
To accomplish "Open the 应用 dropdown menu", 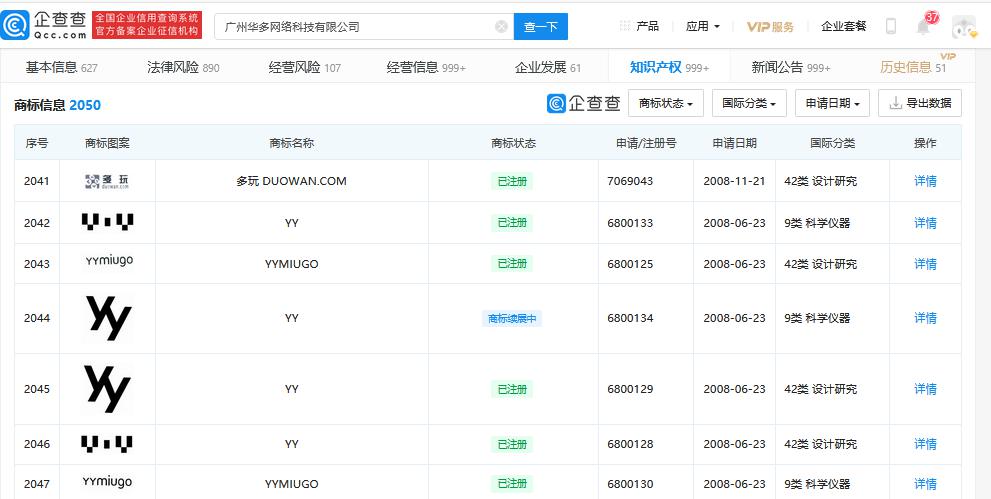I will pos(702,26).
